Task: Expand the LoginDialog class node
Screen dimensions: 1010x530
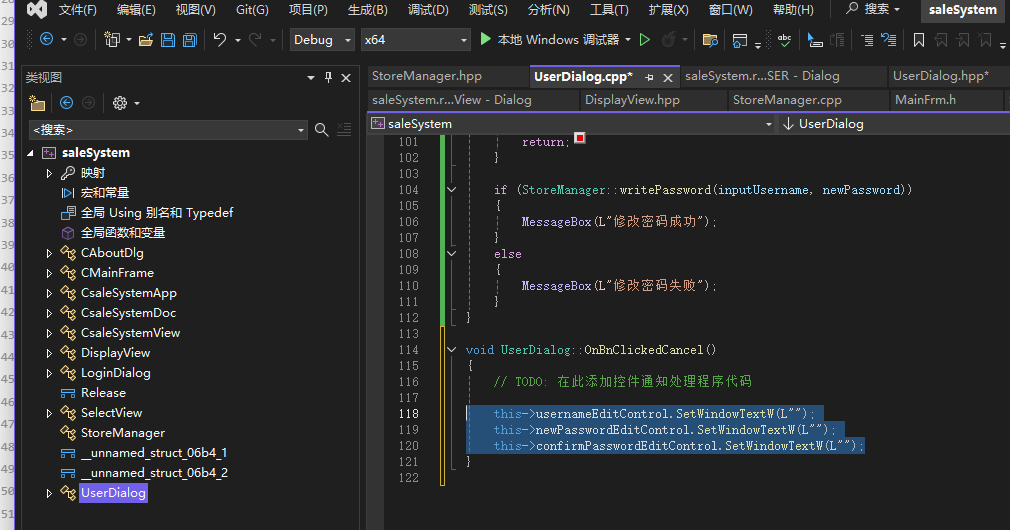Action: 49,373
